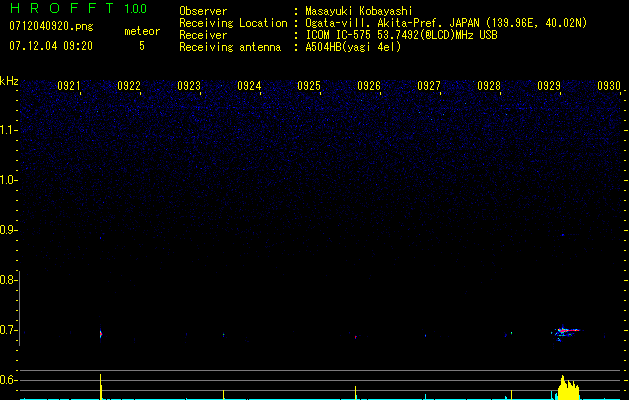Click the meteor echo spot after 0921
The width and height of the screenshot is (629, 400).
(101, 333)
